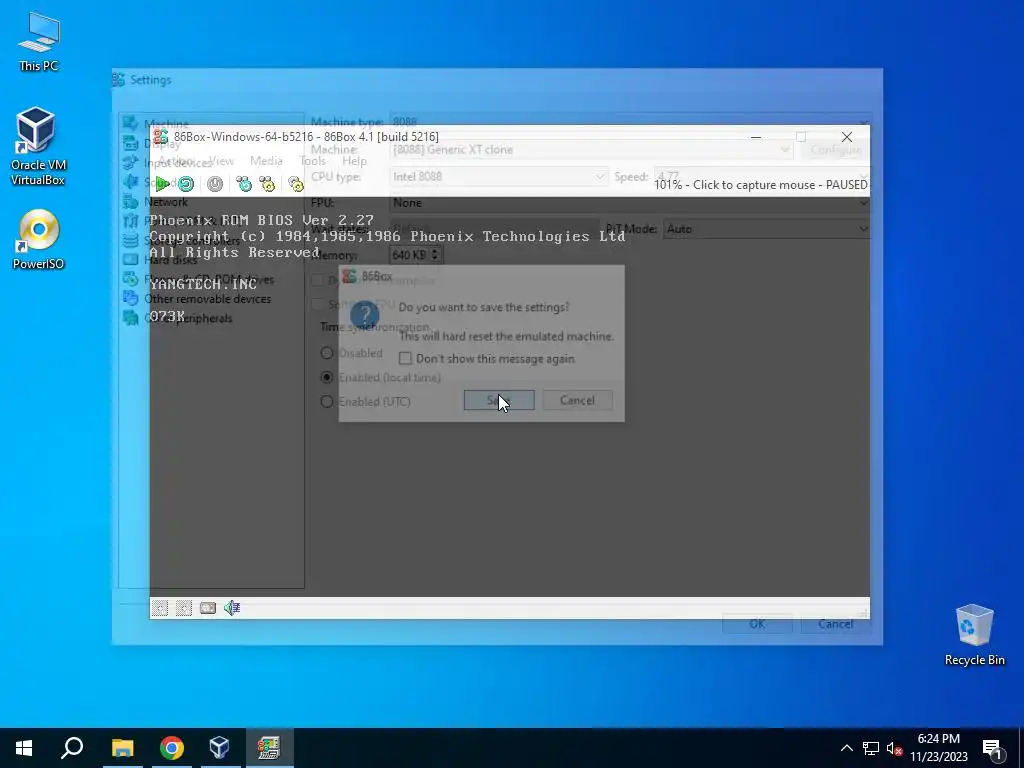Viewport: 1024px width, 768px height.
Task: Hard reset the machine via teal reset icon
Action: point(186,185)
